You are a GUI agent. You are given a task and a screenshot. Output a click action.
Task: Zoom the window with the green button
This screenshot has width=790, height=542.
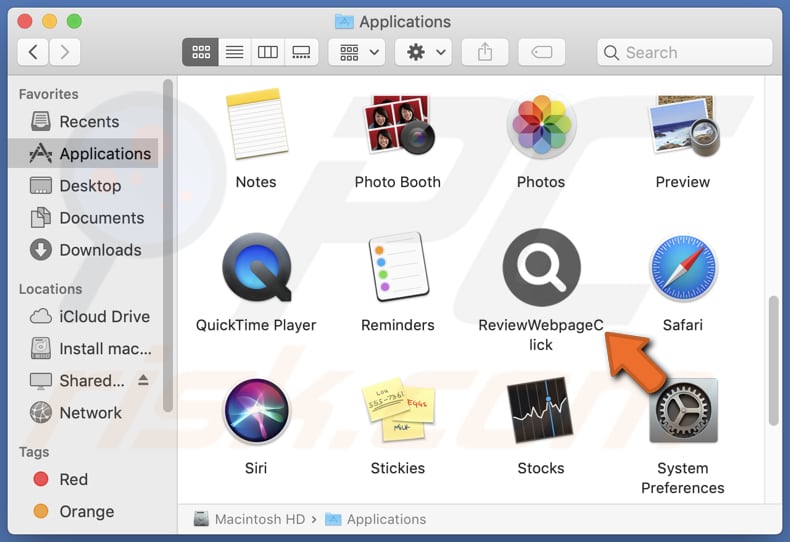point(74,21)
